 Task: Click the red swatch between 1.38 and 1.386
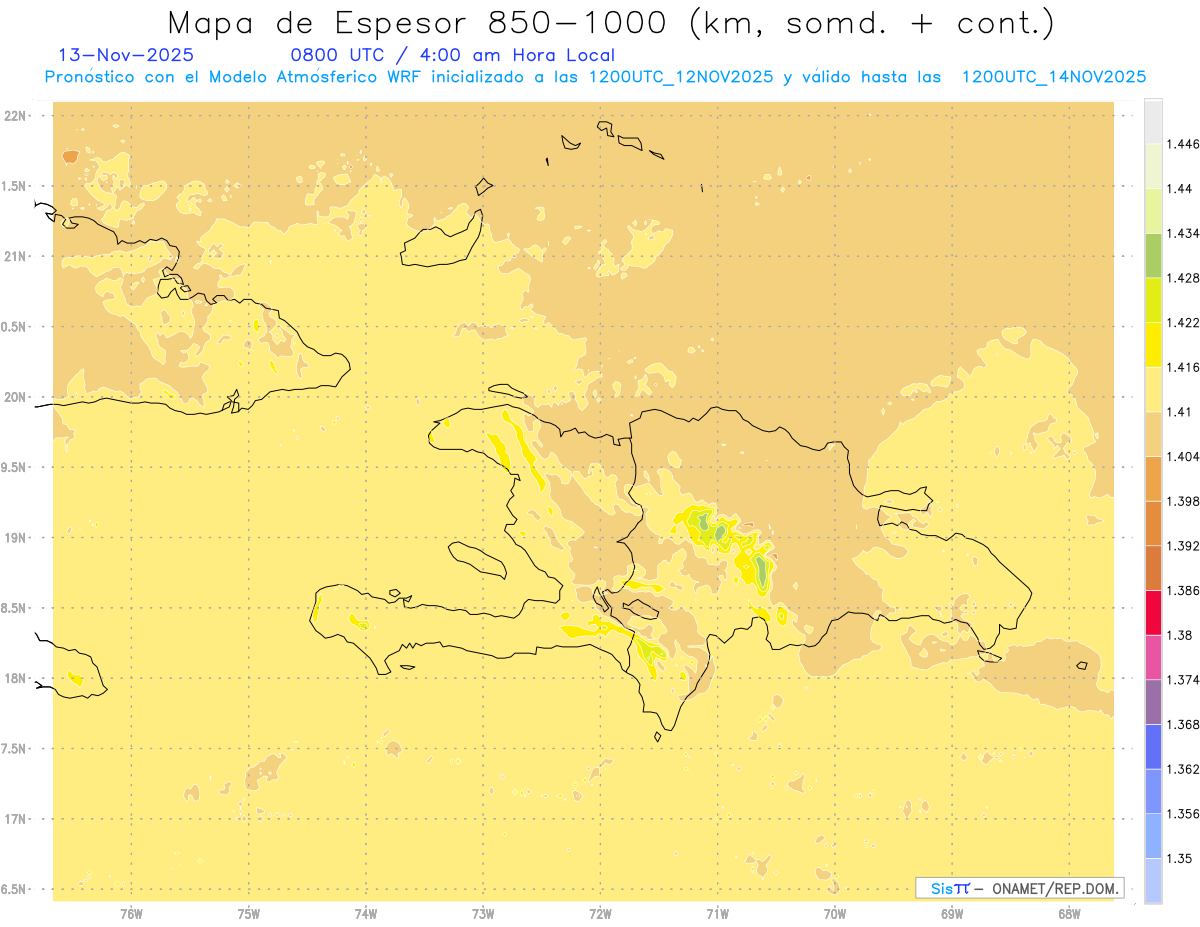(x=1153, y=612)
